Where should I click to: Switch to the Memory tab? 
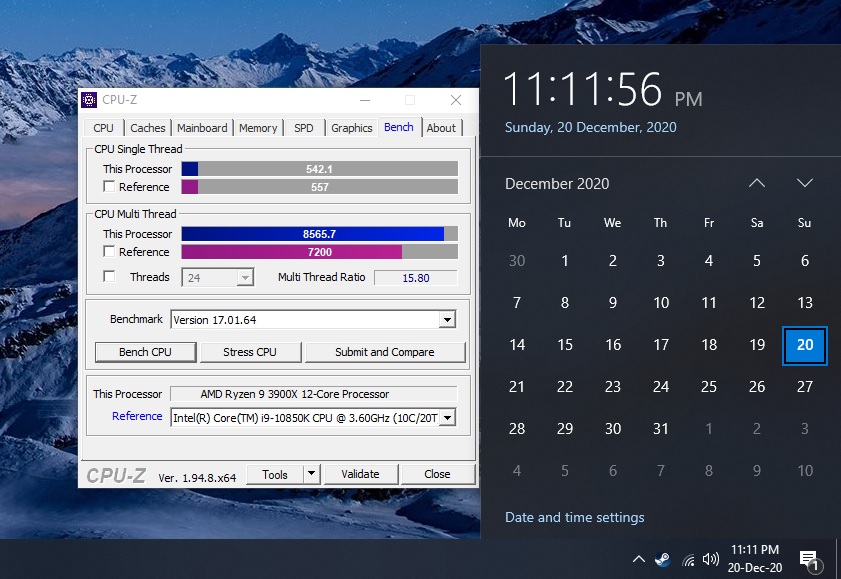pyautogui.click(x=258, y=128)
